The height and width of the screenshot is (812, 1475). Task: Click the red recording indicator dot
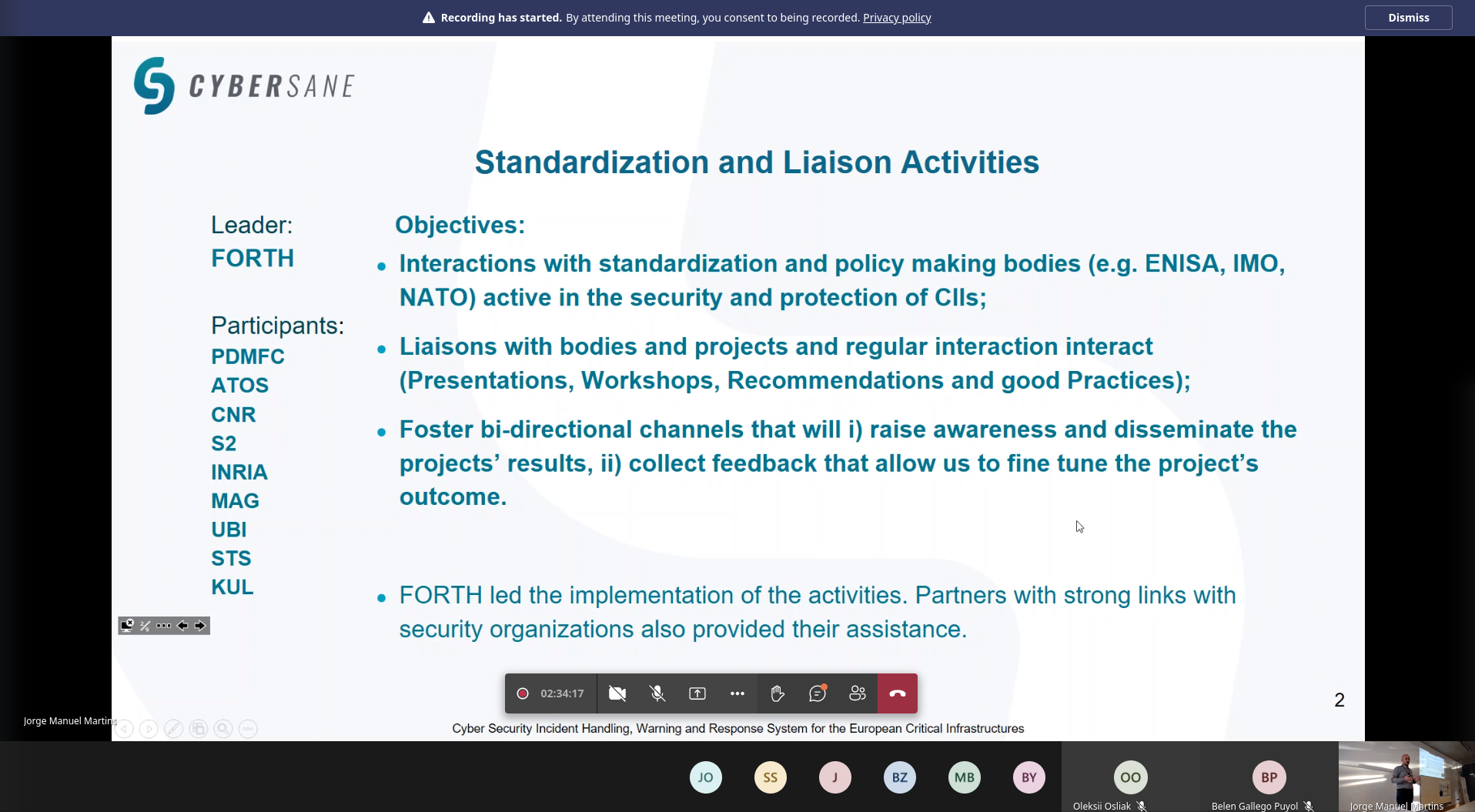click(523, 693)
